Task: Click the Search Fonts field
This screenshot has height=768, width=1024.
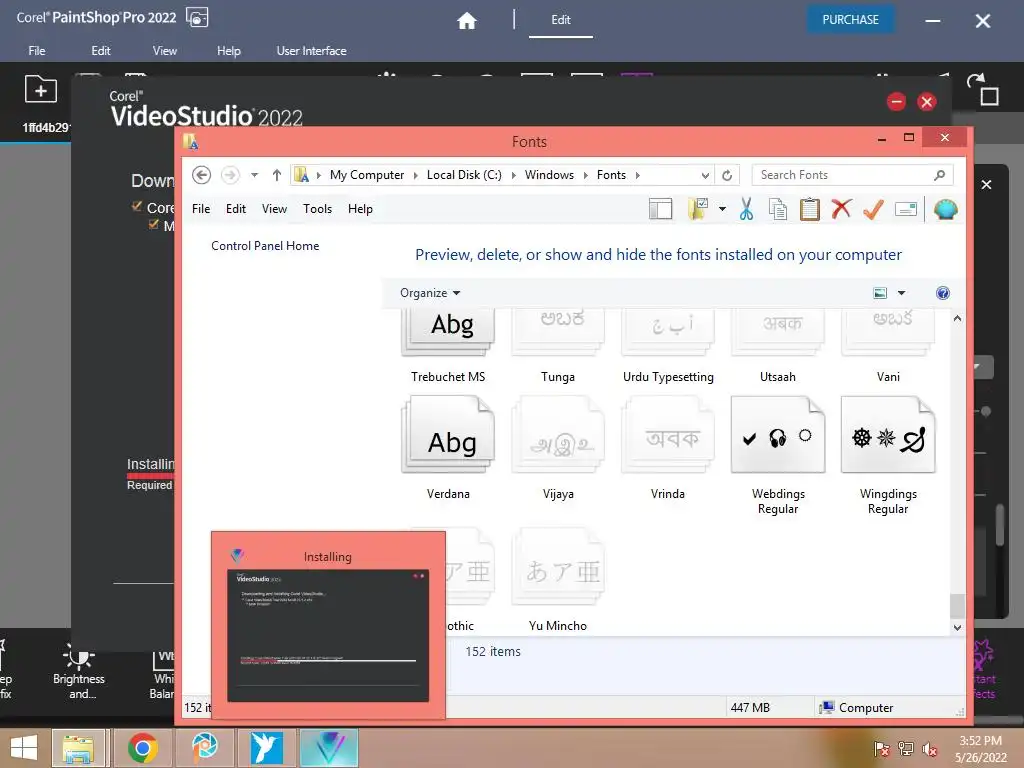Action: click(852, 175)
